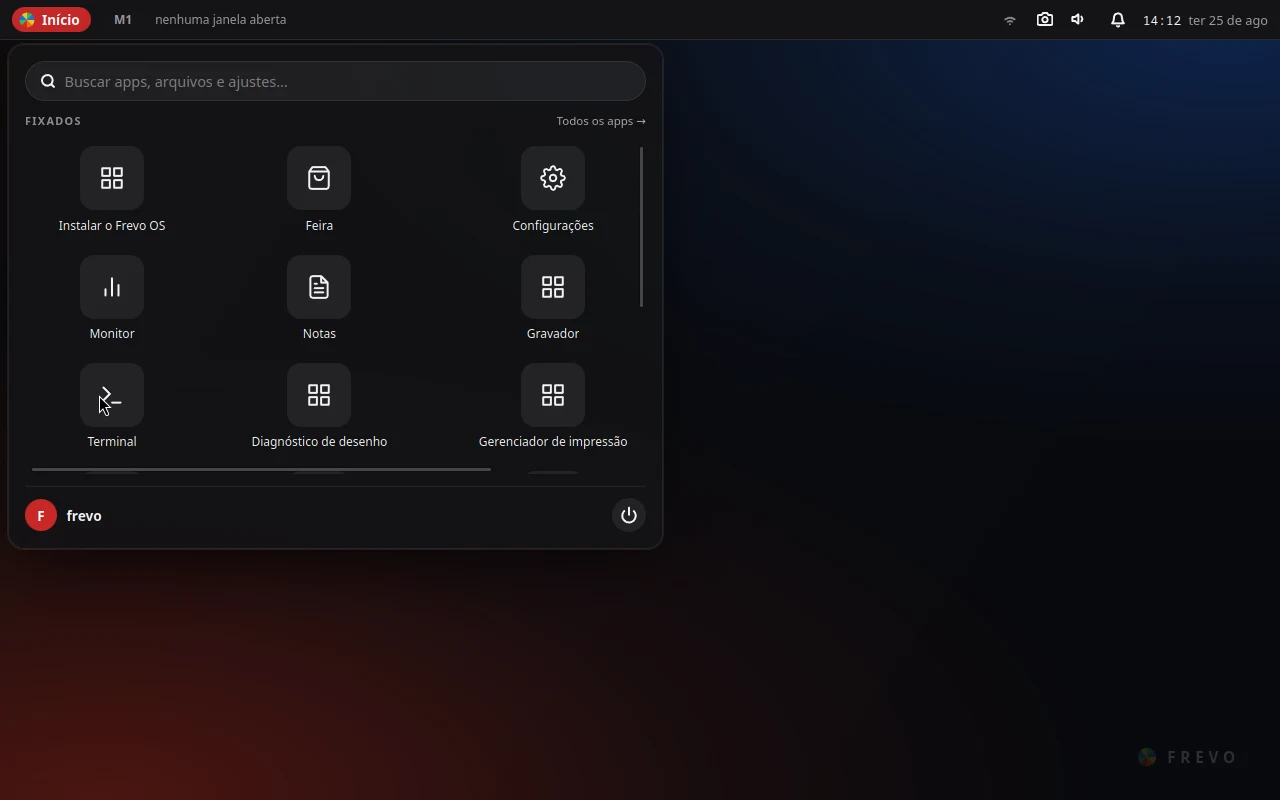Launch the Monitor app
The width and height of the screenshot is (1280, 800).
112,287
